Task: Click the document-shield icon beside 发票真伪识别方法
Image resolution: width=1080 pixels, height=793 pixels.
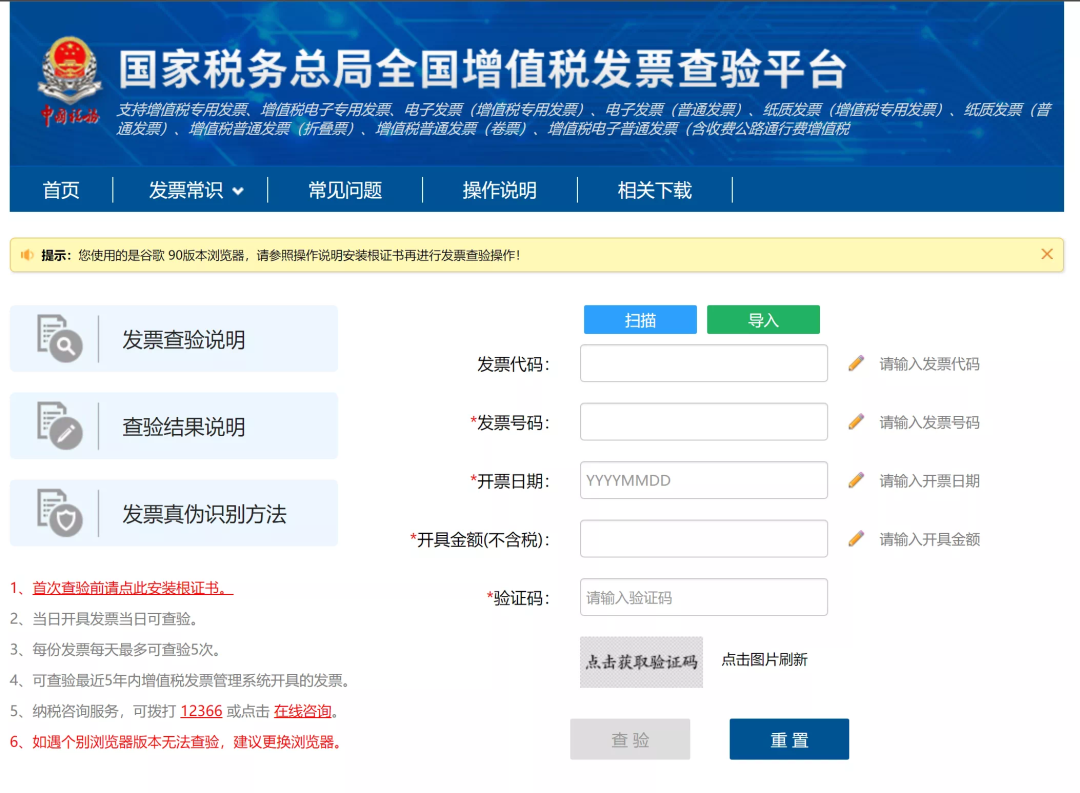Action: 59,513
